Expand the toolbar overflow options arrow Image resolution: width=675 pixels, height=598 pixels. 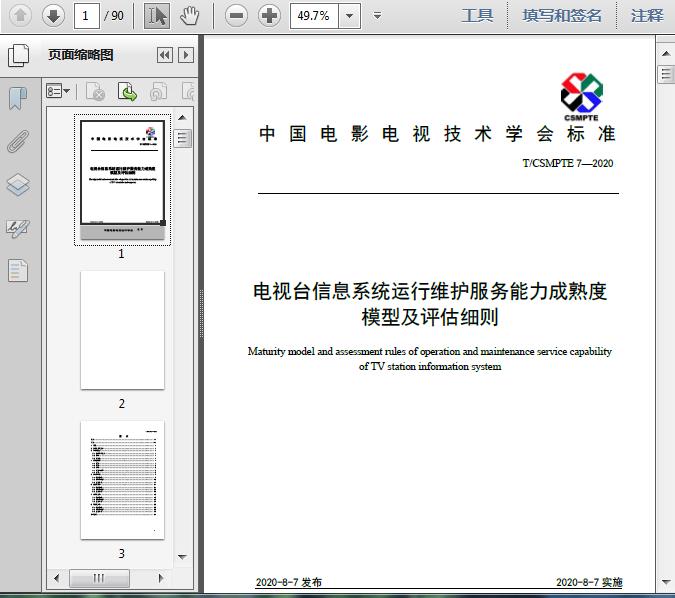pos(378,16)
